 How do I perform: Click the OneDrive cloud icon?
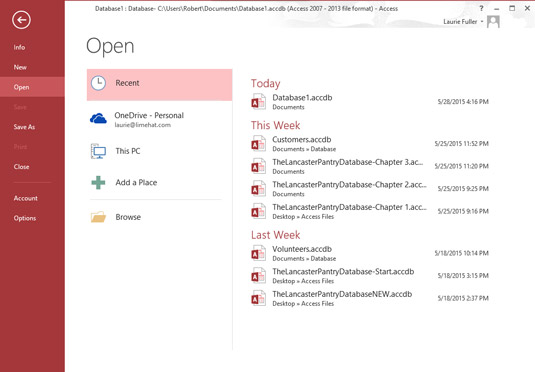98,118
